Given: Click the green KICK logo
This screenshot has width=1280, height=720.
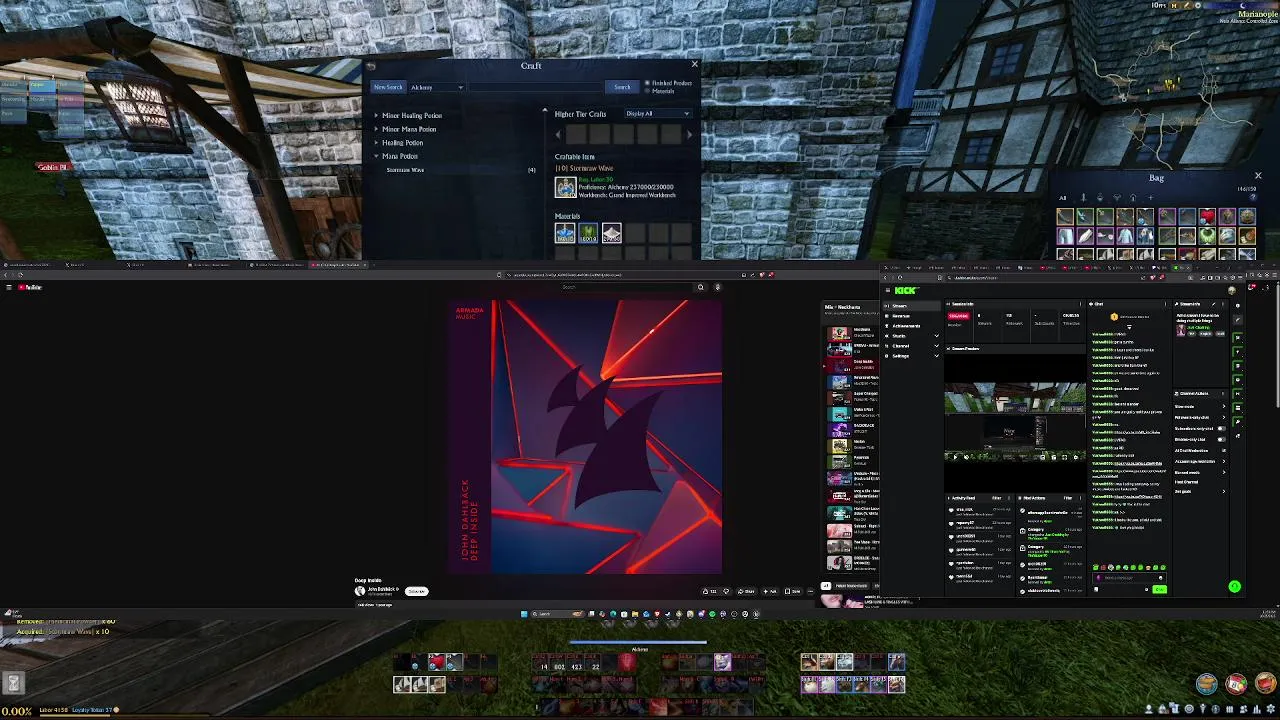Looking at the screenshot, I should click(x=906, y=290).
